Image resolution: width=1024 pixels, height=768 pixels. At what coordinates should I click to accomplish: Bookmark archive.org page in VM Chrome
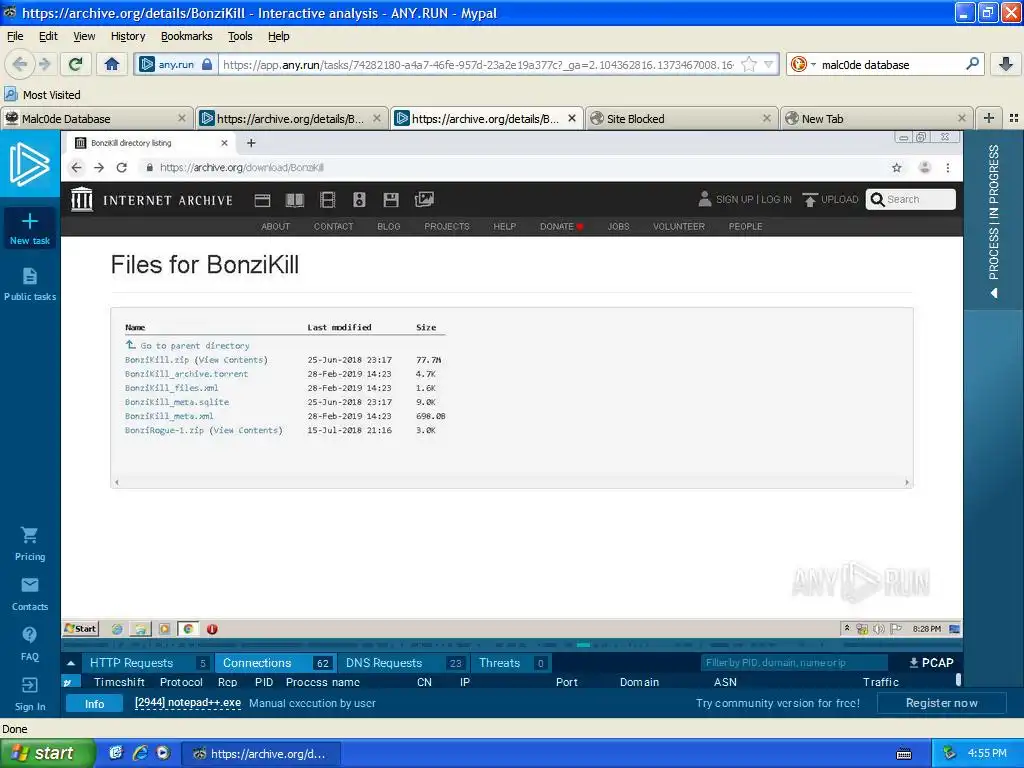coord(897,168)
